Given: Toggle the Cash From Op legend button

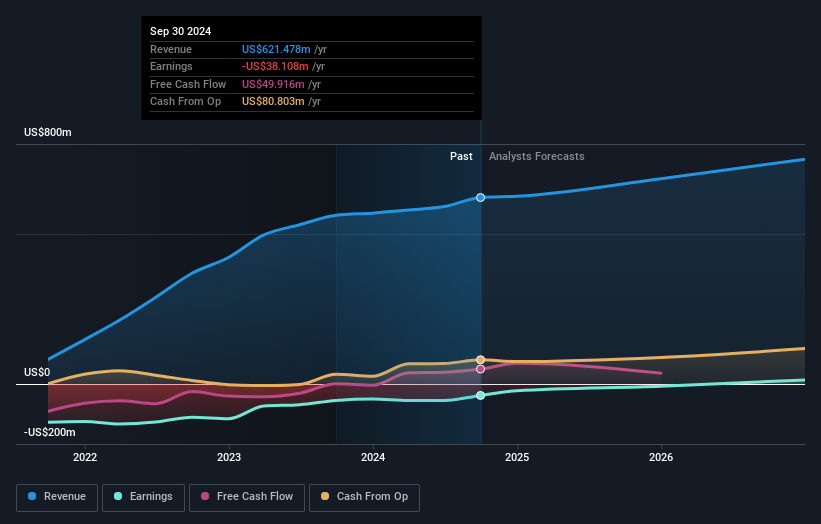Looking at the screenshot, I should click(364, 497).
